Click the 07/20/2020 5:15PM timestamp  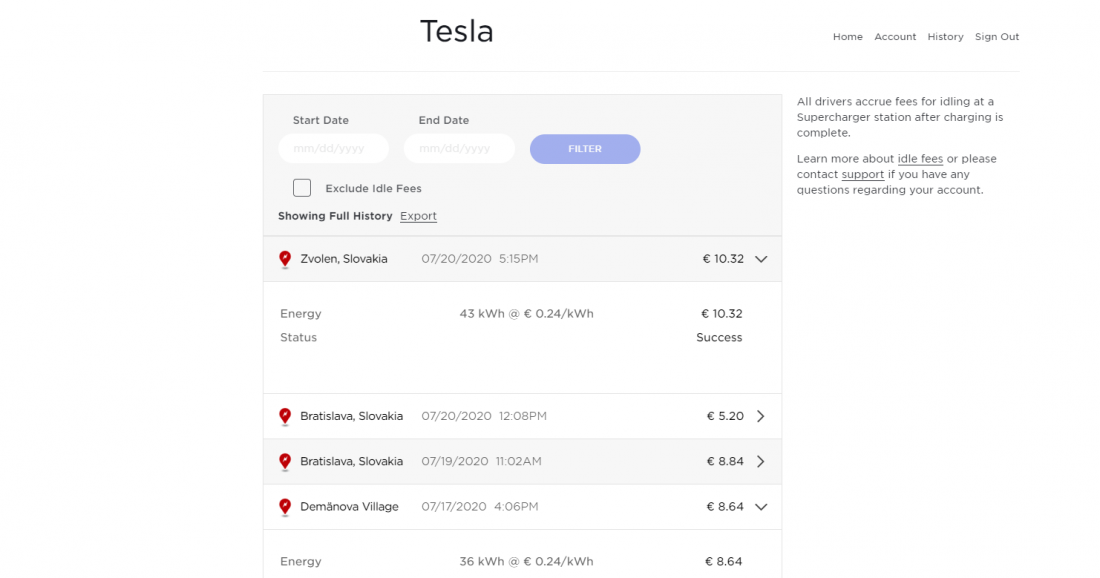[480, 259]
